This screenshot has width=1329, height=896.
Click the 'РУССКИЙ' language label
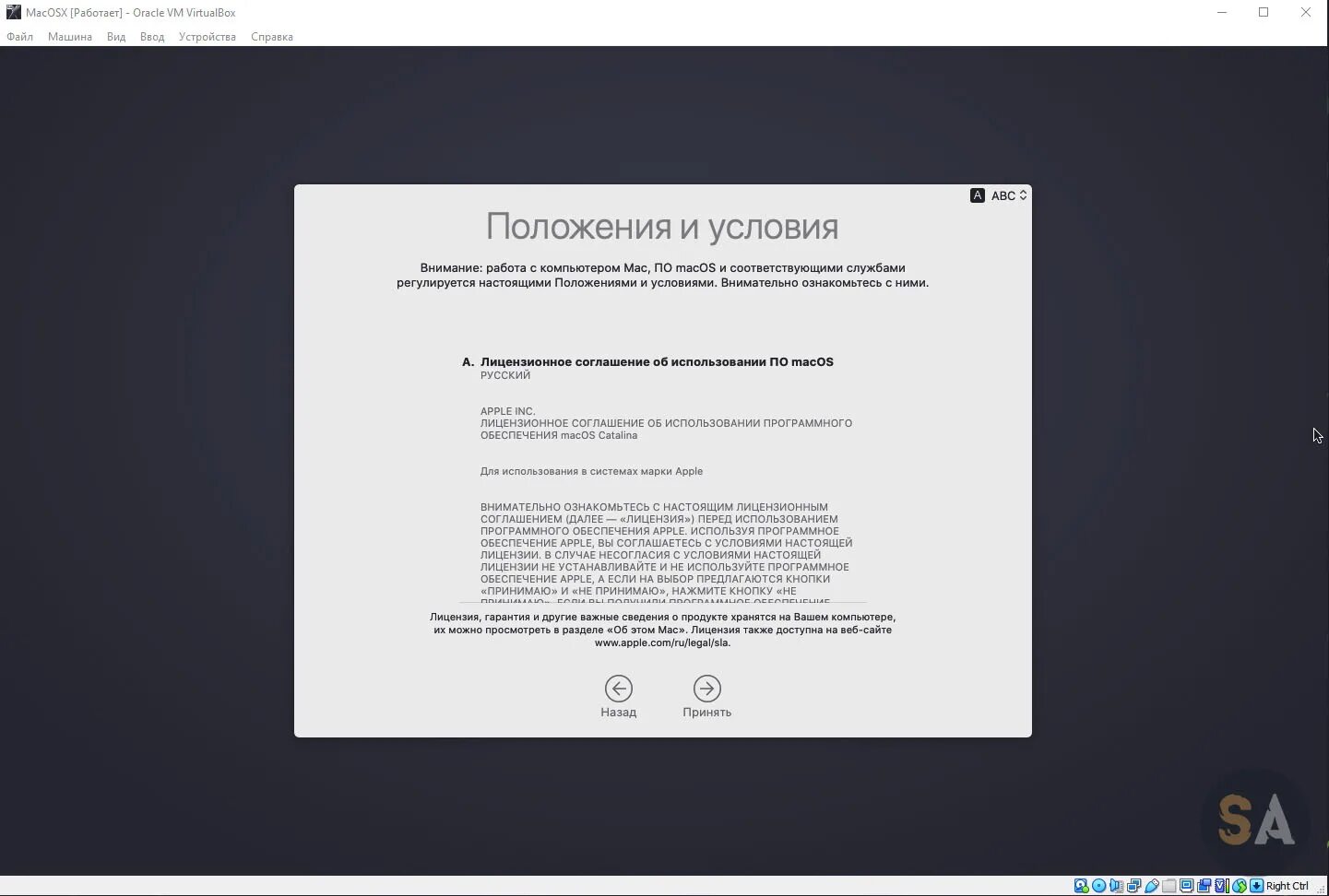click(505, 375)
